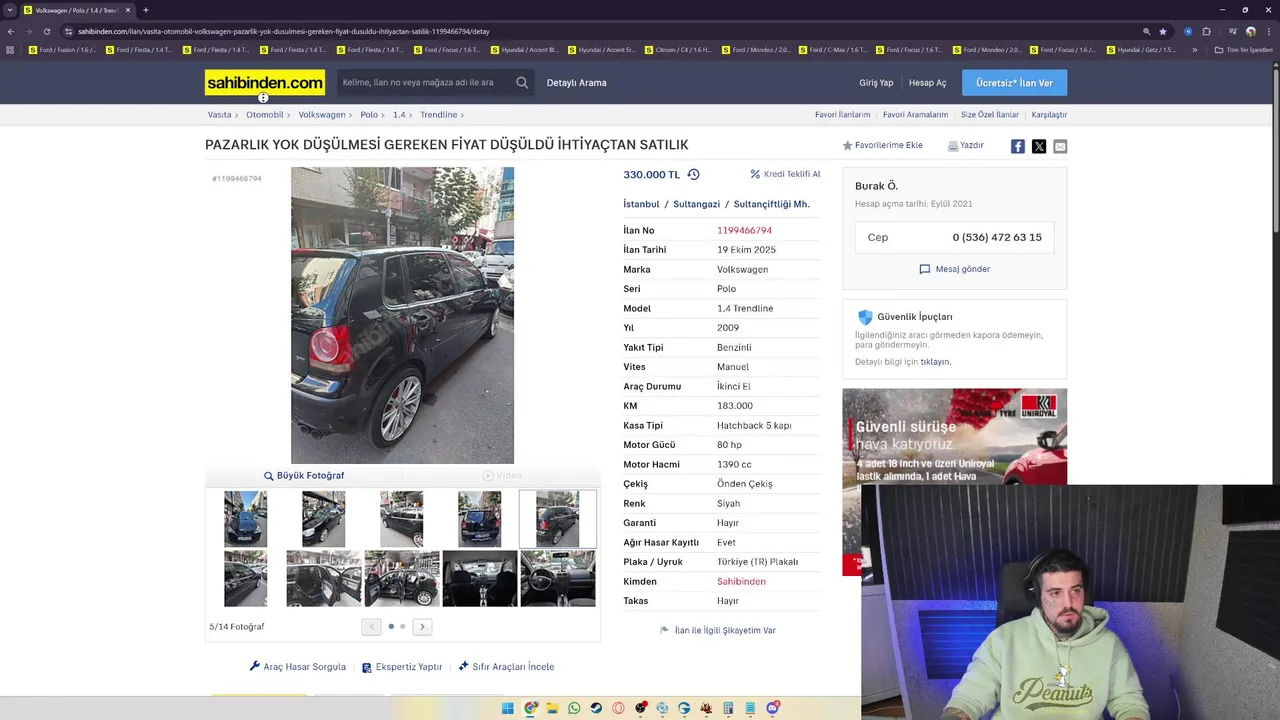Click the Mesaj gönder message icon link
Screen dimensions: 1280x720
tap(954, 269)
